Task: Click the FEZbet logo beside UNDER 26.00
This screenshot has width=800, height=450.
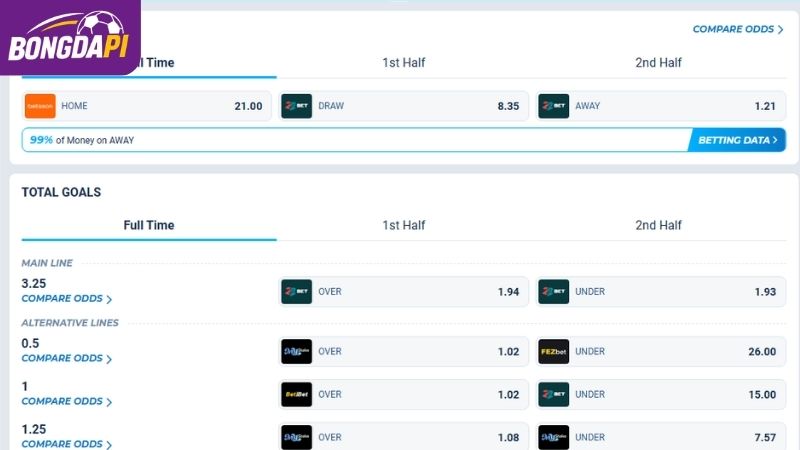Action: pos(554,352)
